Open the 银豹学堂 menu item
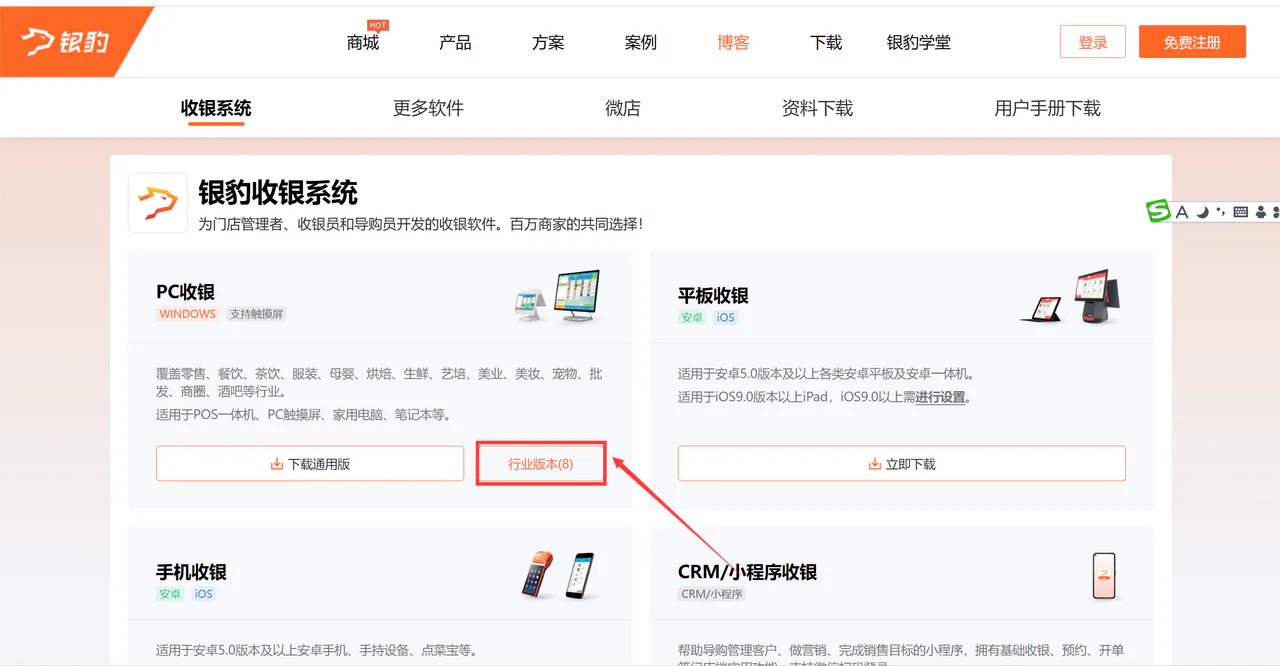 click(x=919, y=43)
